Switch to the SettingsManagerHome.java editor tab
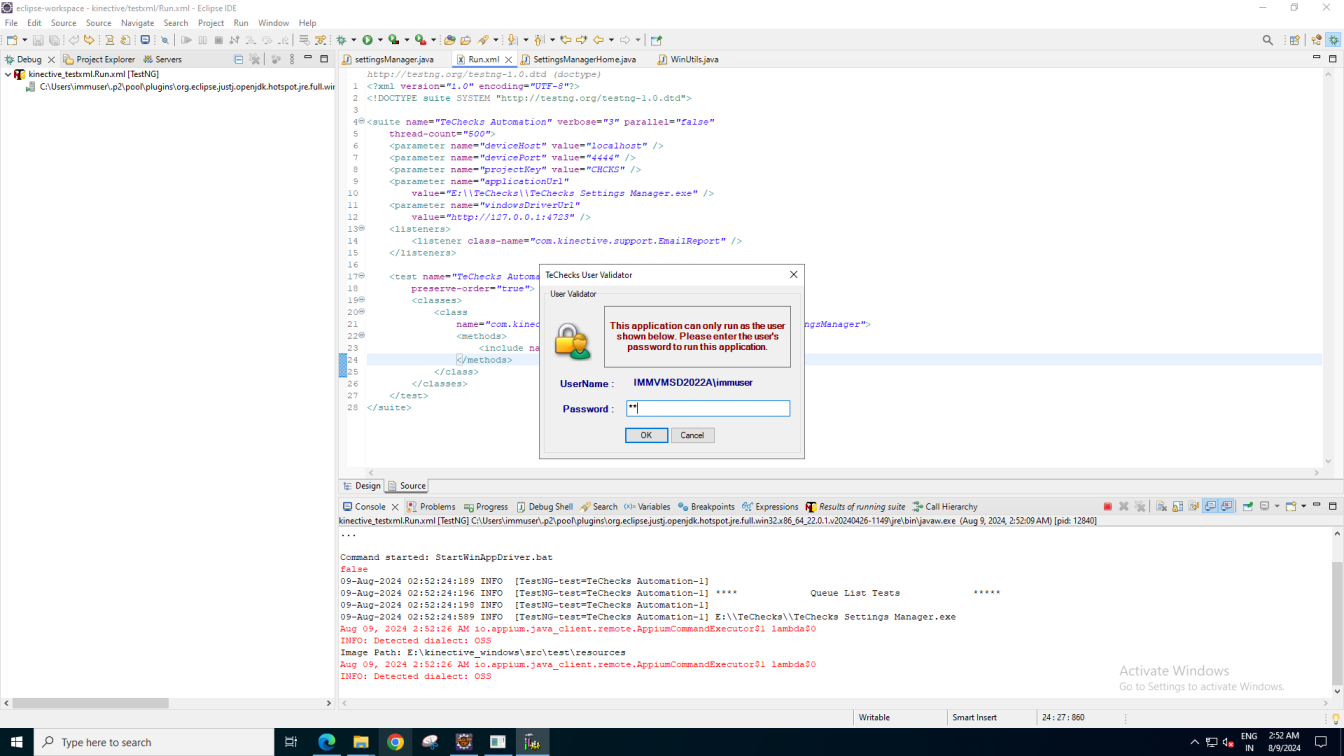Viewport: 1344px width, 756px height. coord(584,59)
